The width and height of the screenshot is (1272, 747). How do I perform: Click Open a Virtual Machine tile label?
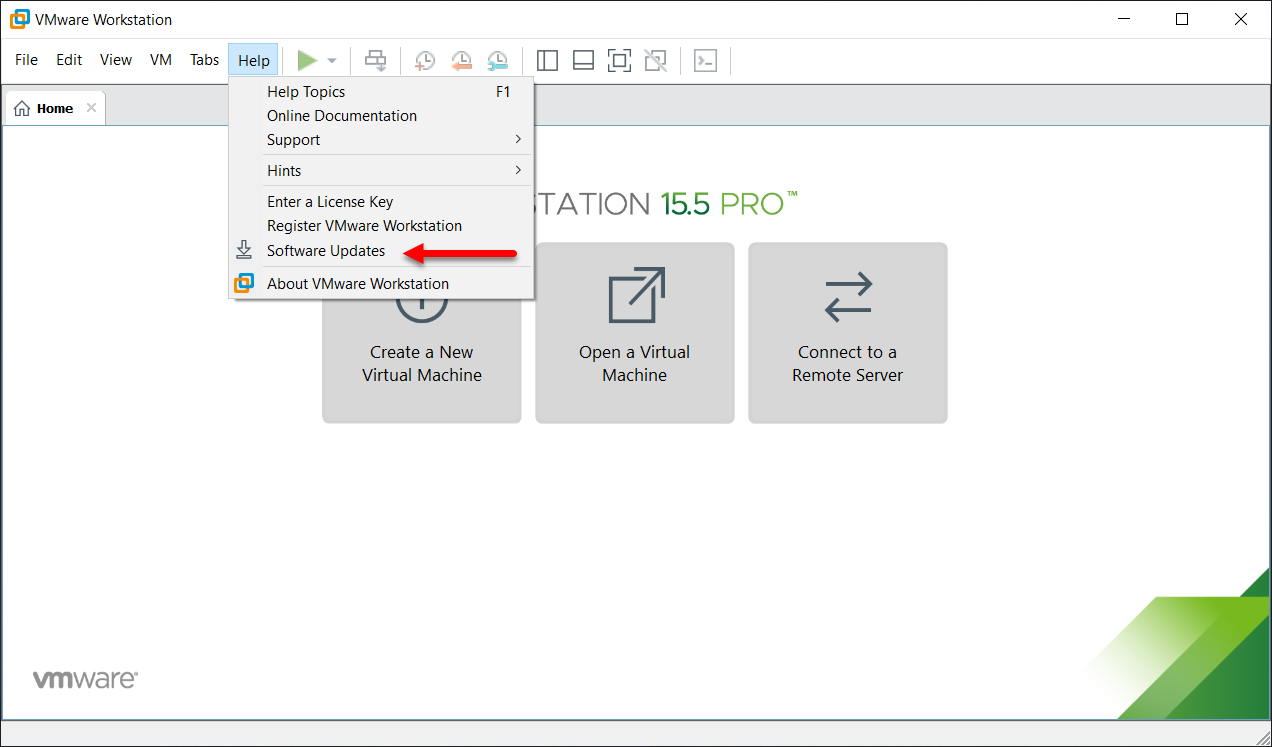[635, 364]
